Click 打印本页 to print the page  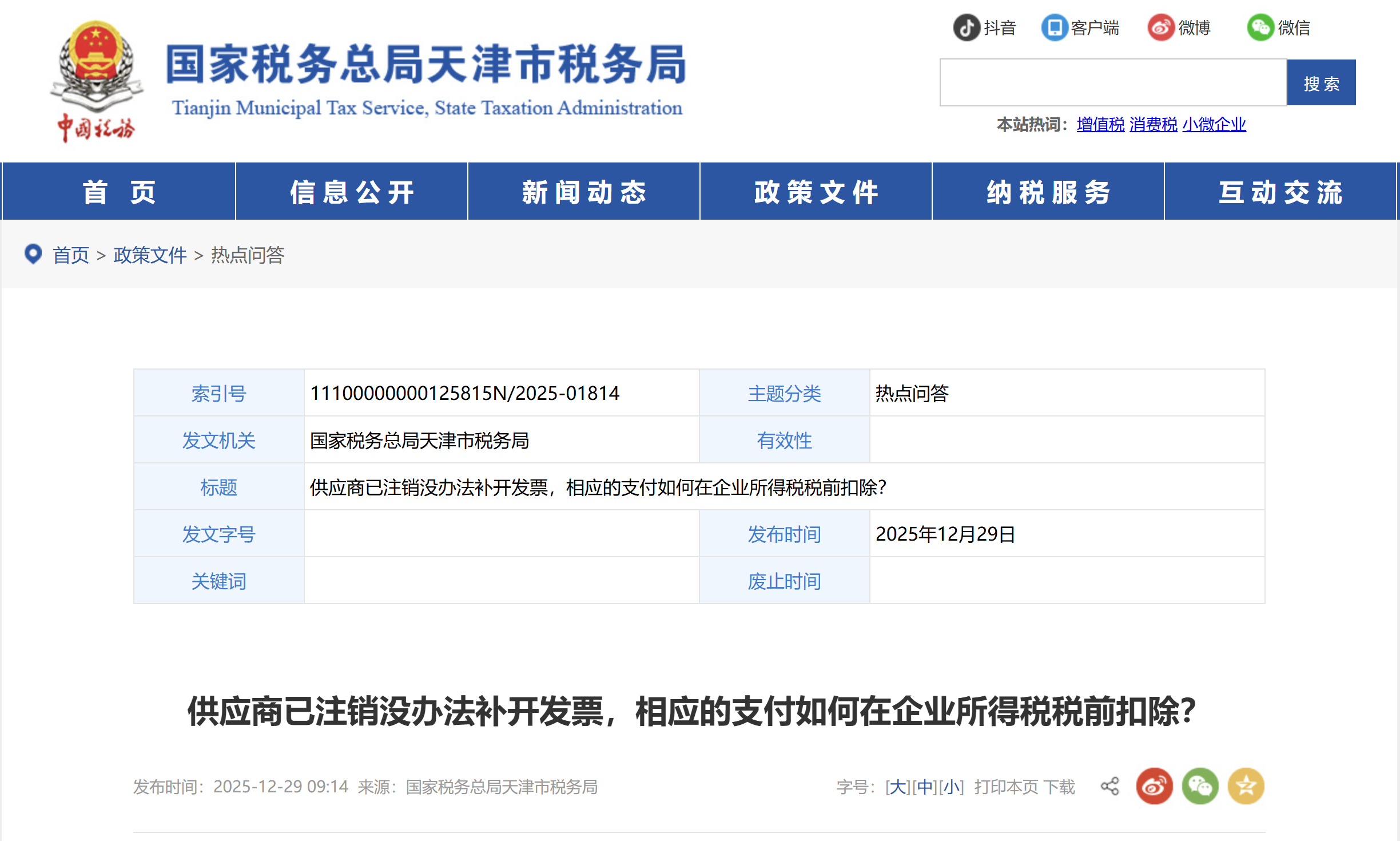coord(1007,786)
